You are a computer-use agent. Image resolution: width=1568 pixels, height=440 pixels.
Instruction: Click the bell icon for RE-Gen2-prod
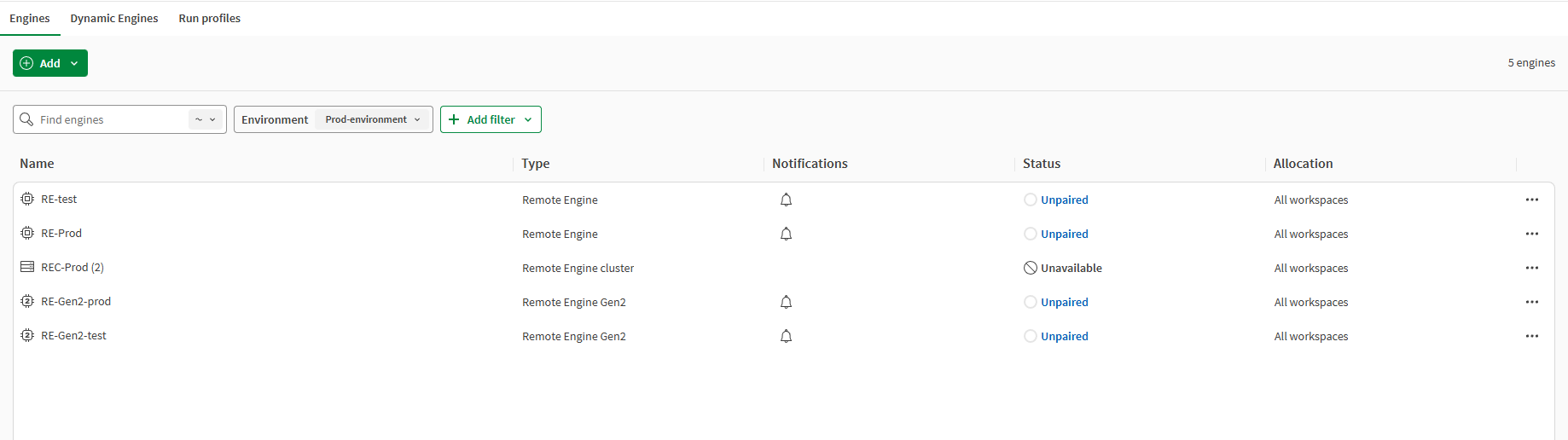(x=786, y=302)
